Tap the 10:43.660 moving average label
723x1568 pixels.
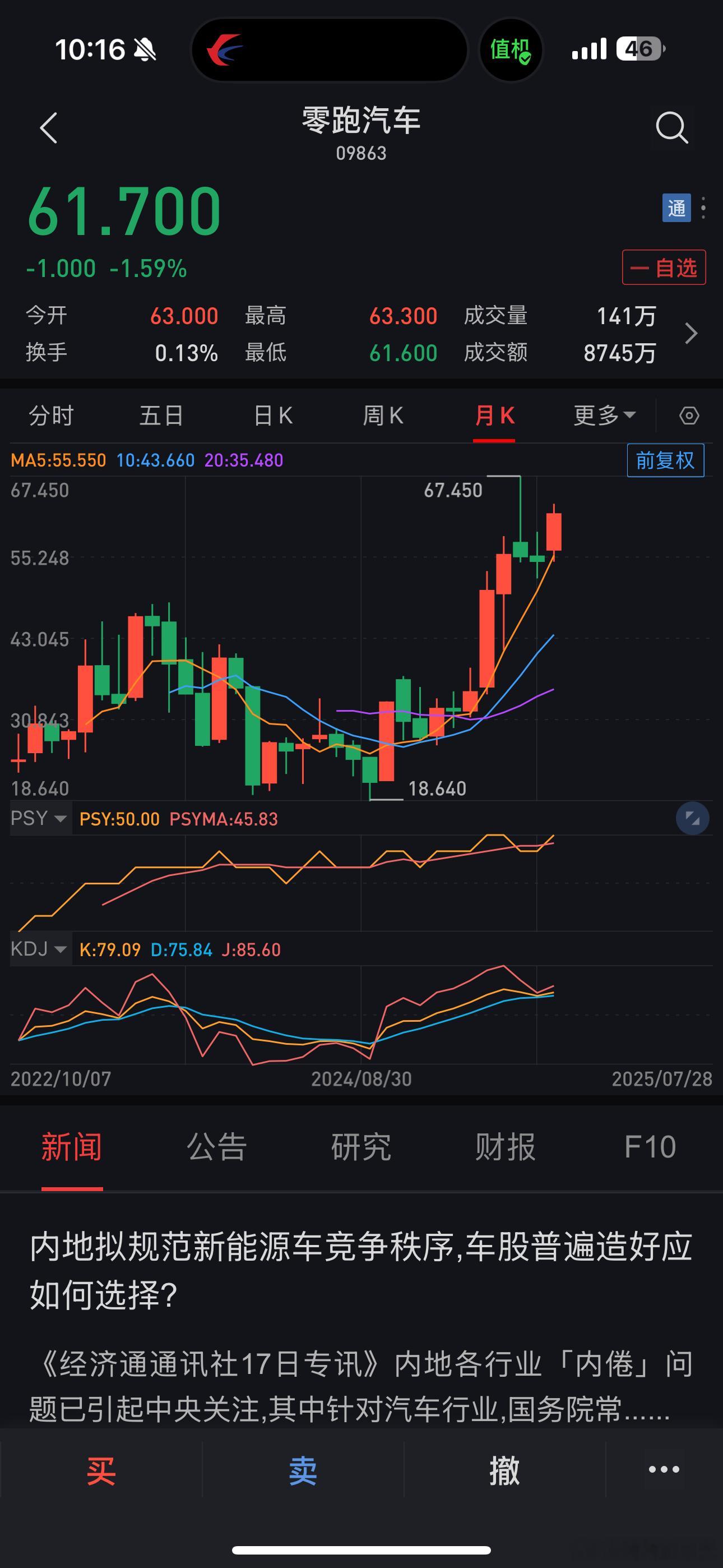coord(155,460)
